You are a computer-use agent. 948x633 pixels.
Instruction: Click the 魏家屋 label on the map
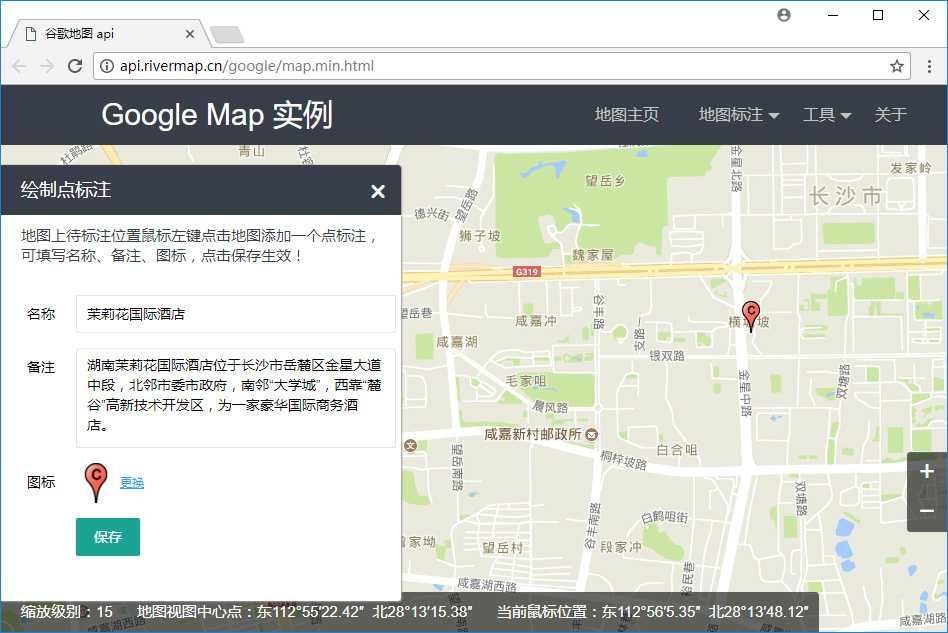tap(593, 255)
